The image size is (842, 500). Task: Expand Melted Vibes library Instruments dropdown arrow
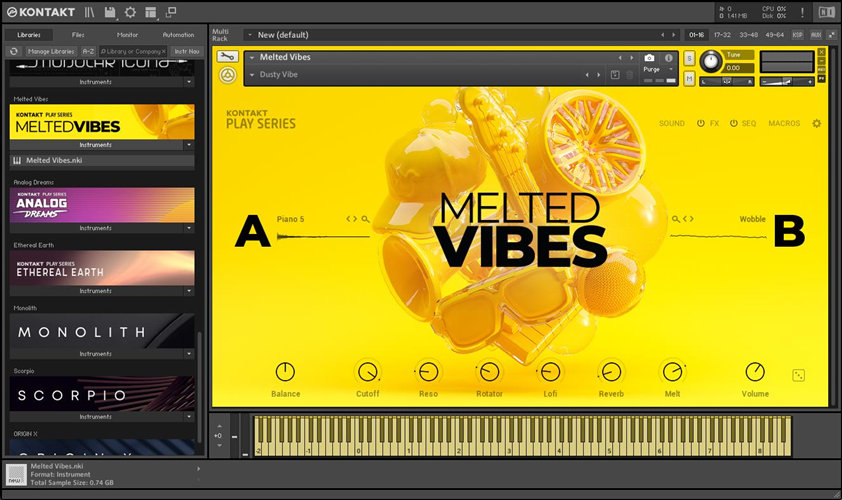click(188, 145)
